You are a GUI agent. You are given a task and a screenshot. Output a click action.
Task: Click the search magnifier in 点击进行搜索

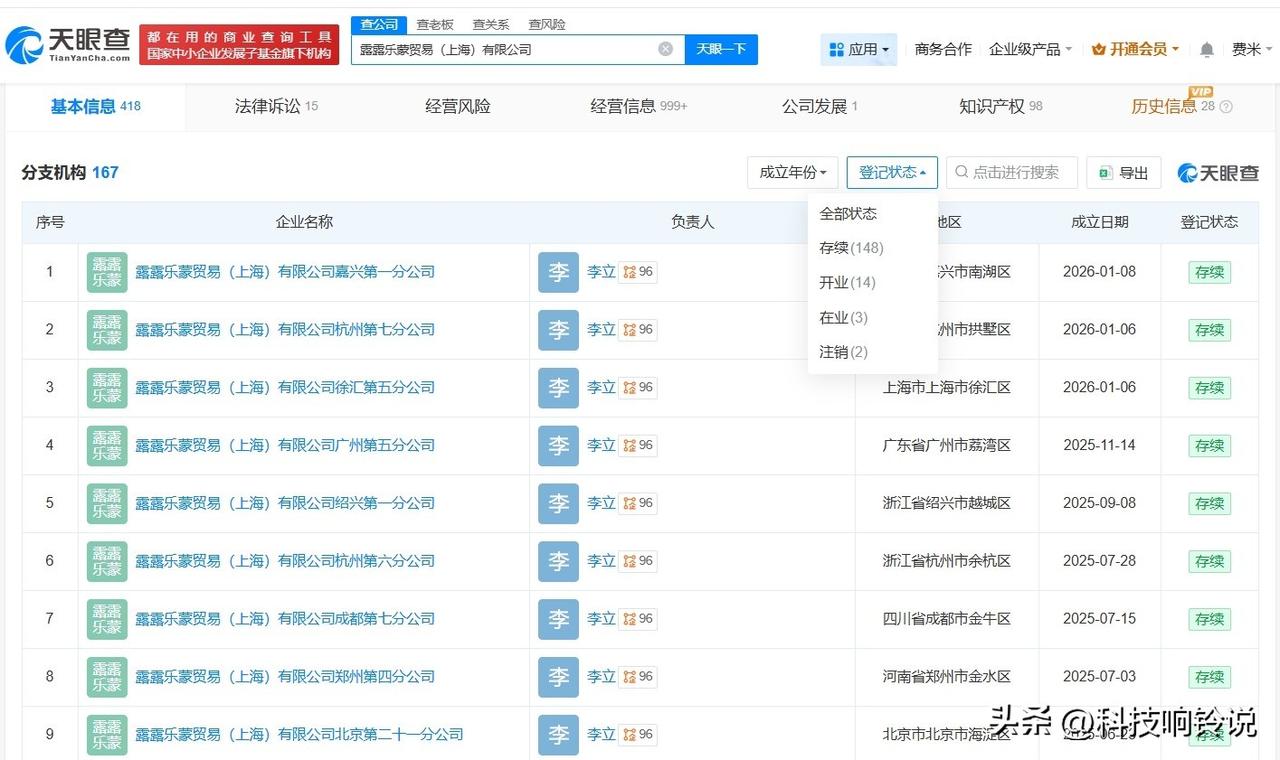(960, 172)
